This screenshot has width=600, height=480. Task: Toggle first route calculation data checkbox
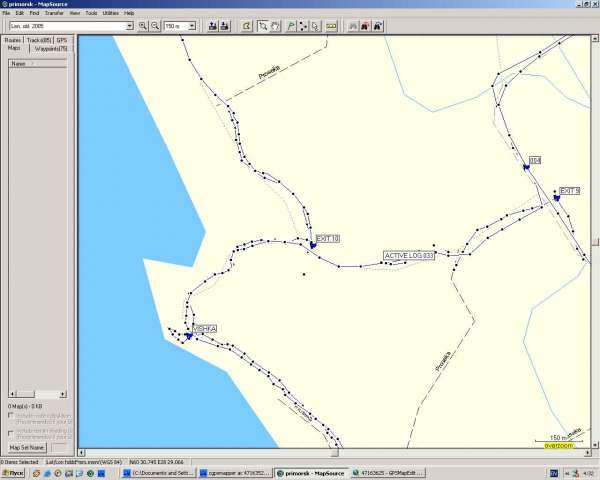click(x=11, y=415)
